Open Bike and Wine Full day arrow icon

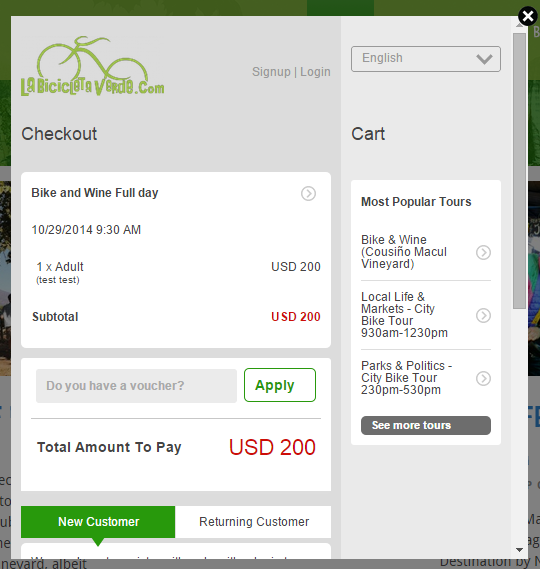coord(308,193)
